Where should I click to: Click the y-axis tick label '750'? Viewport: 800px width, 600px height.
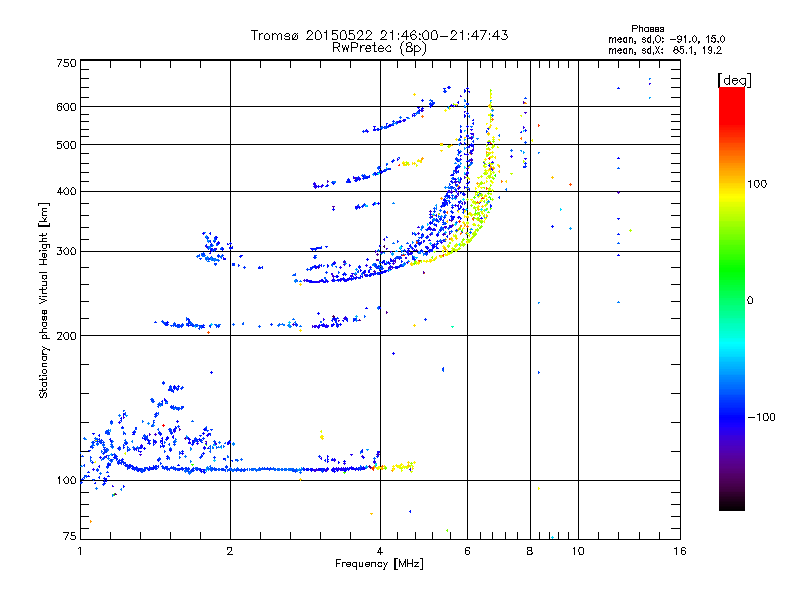click(67, 63)
